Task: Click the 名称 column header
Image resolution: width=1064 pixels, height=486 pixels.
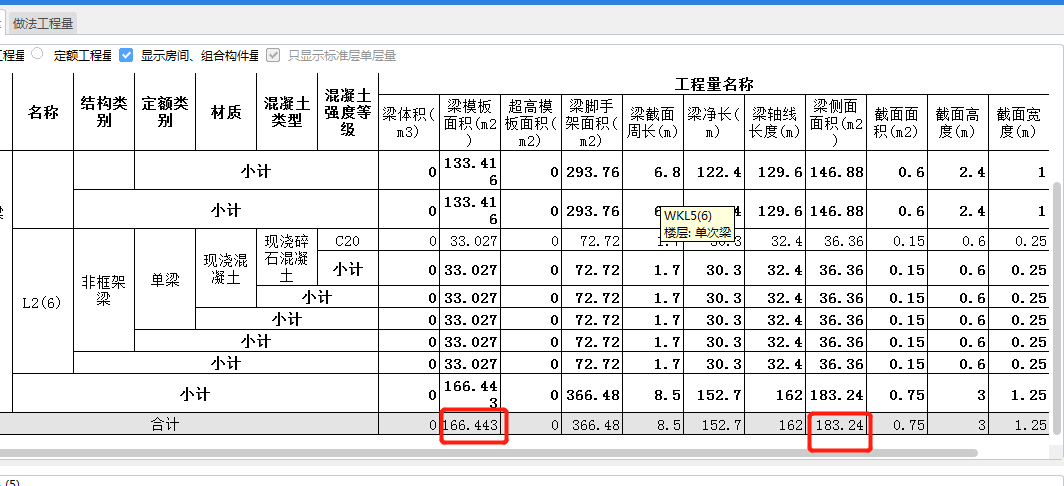Action: pos(43,112)
